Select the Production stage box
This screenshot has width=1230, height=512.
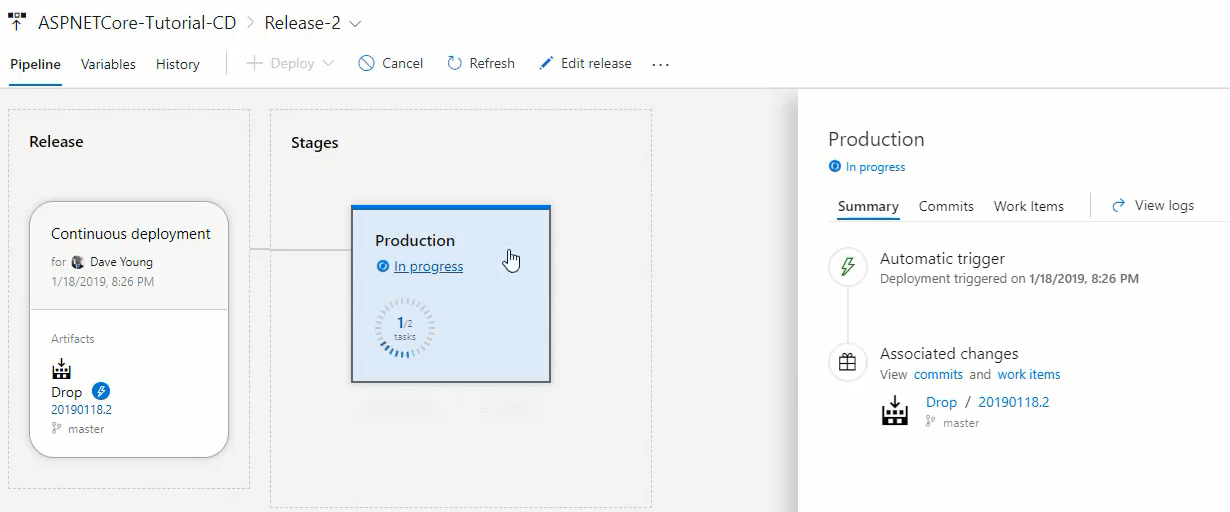pos(451,294)
